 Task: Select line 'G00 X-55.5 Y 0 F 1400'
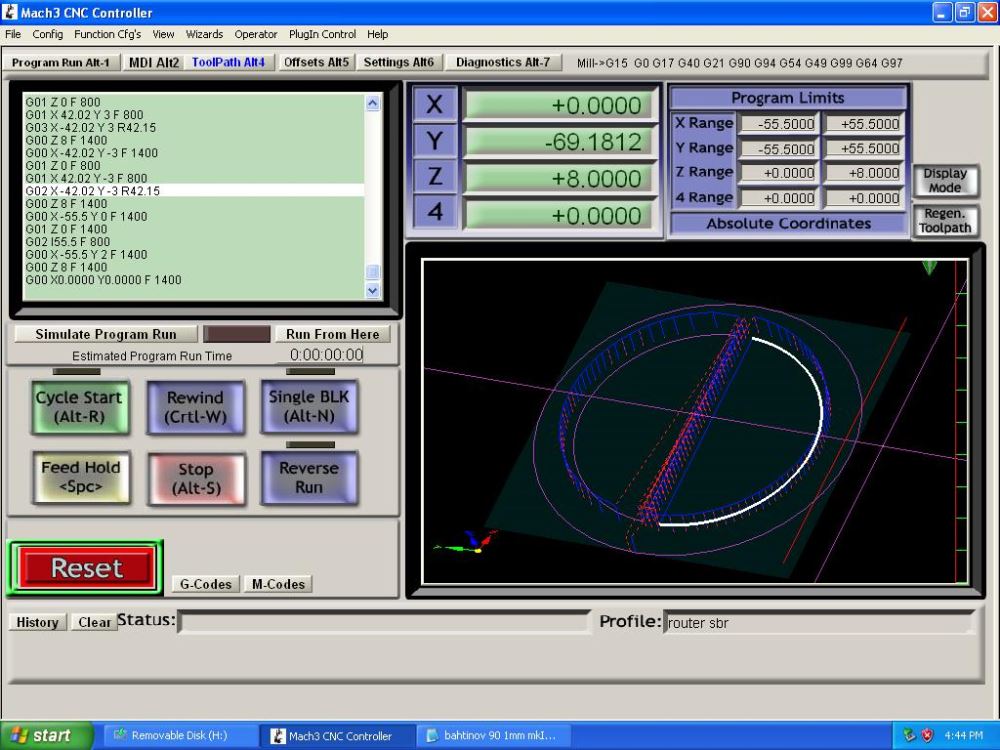pyautogui.click(x=86, y=216)
